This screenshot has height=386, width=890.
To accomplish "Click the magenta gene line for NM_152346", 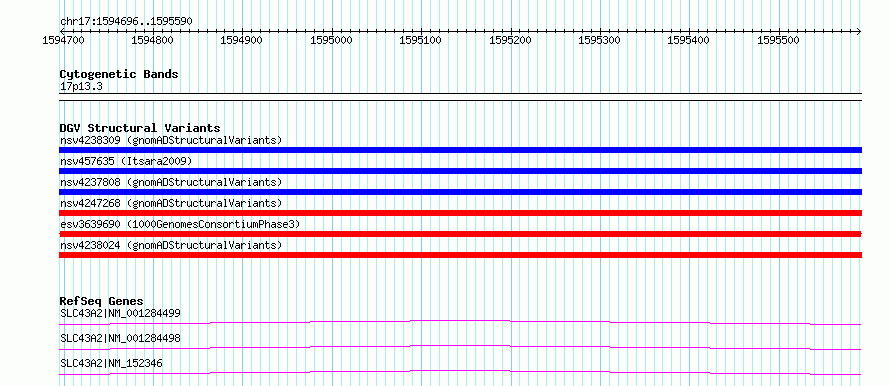I will tap(460, 372).
